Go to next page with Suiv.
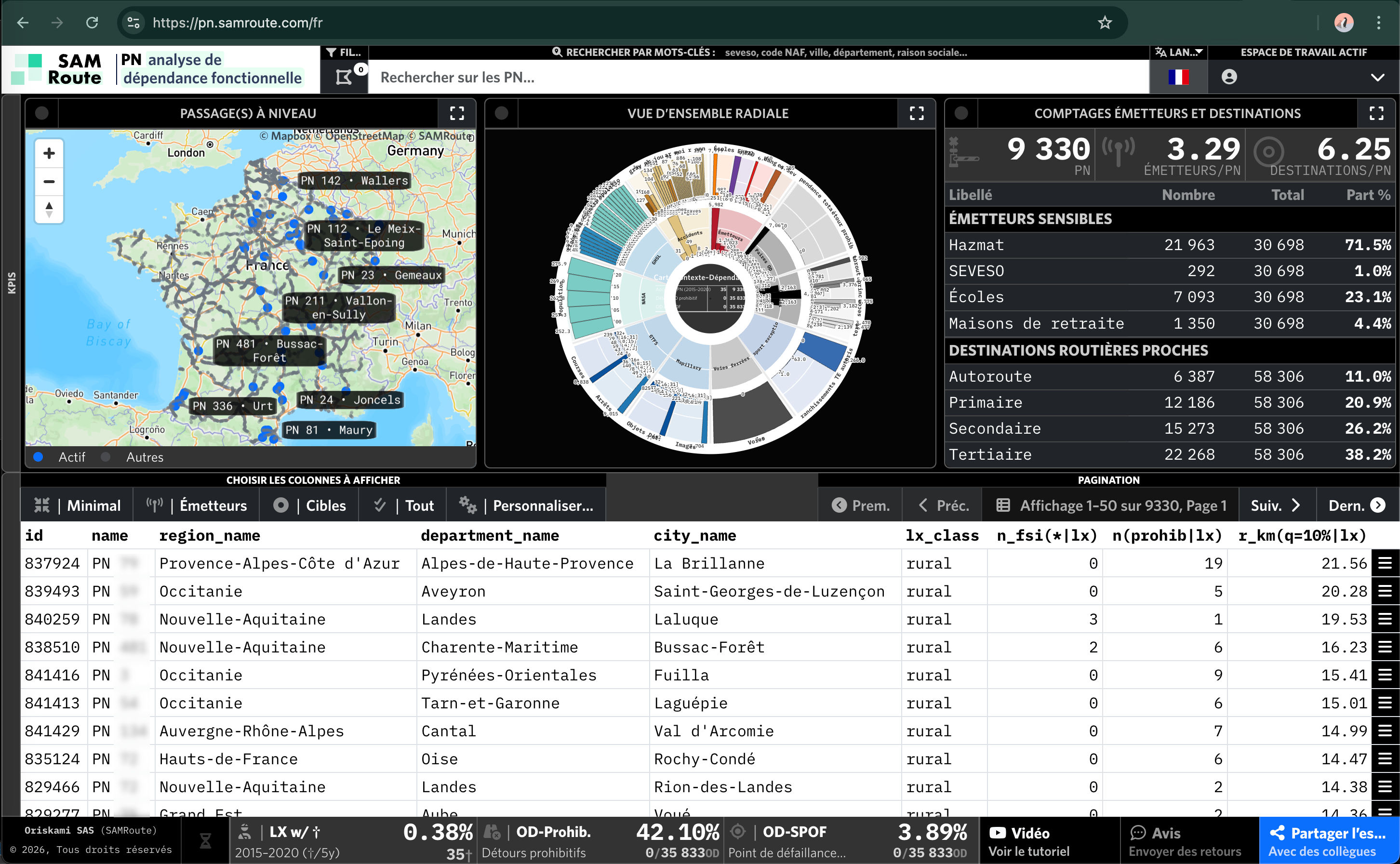This screenshot has height=864, width=1400. (1277, 505)
